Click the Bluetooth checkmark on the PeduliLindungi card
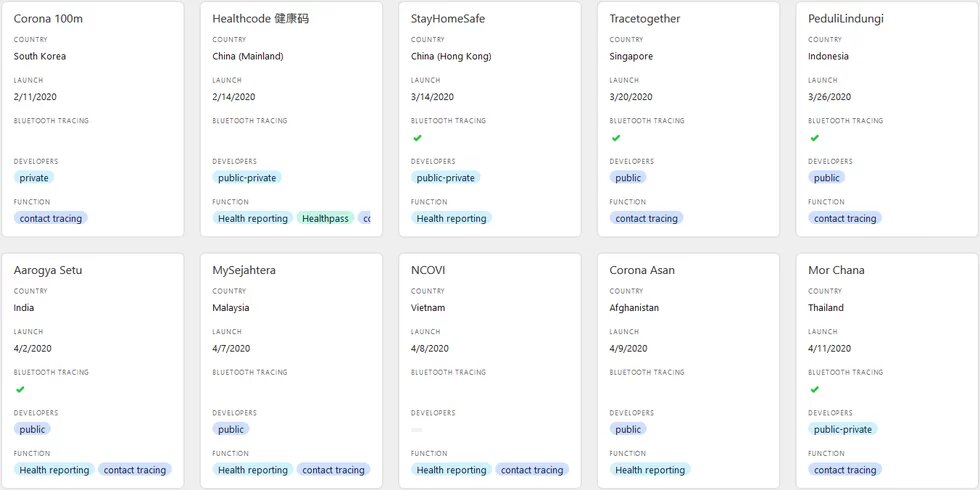Image resolution: width=980 pixels, height=490 pixels. [x=814, y=138]
